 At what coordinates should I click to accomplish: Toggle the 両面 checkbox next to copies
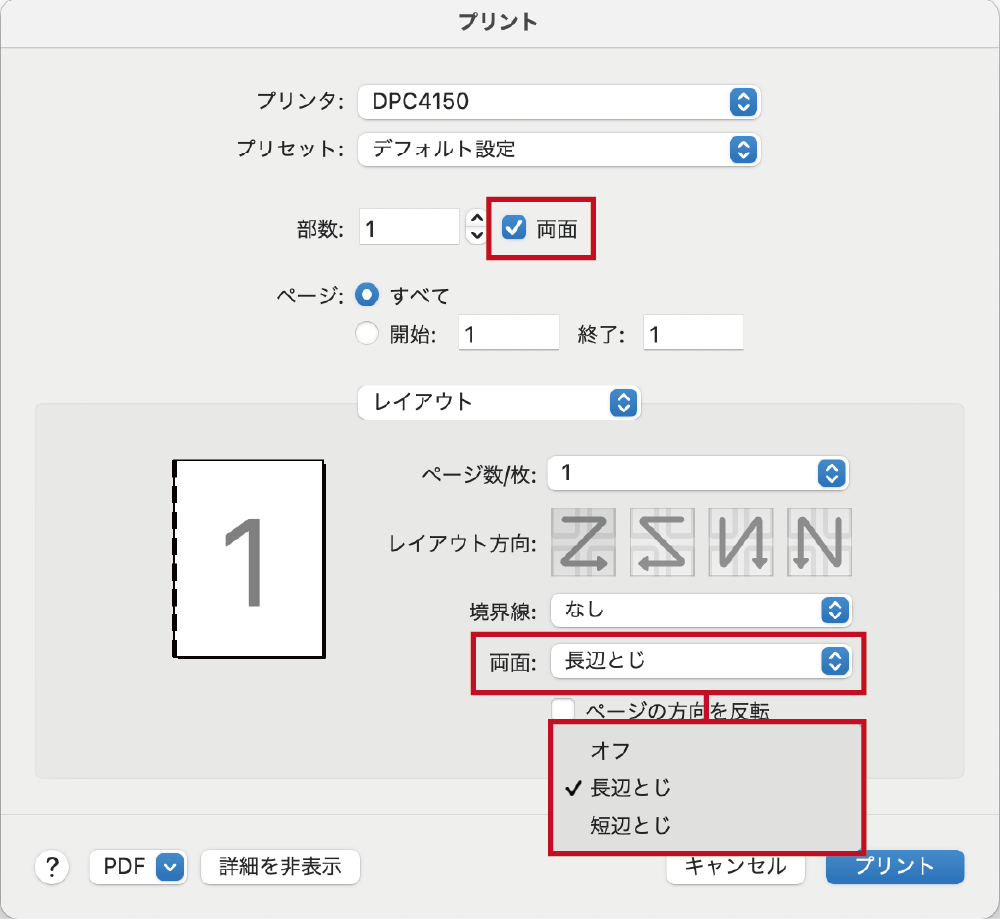pos(514,228)
